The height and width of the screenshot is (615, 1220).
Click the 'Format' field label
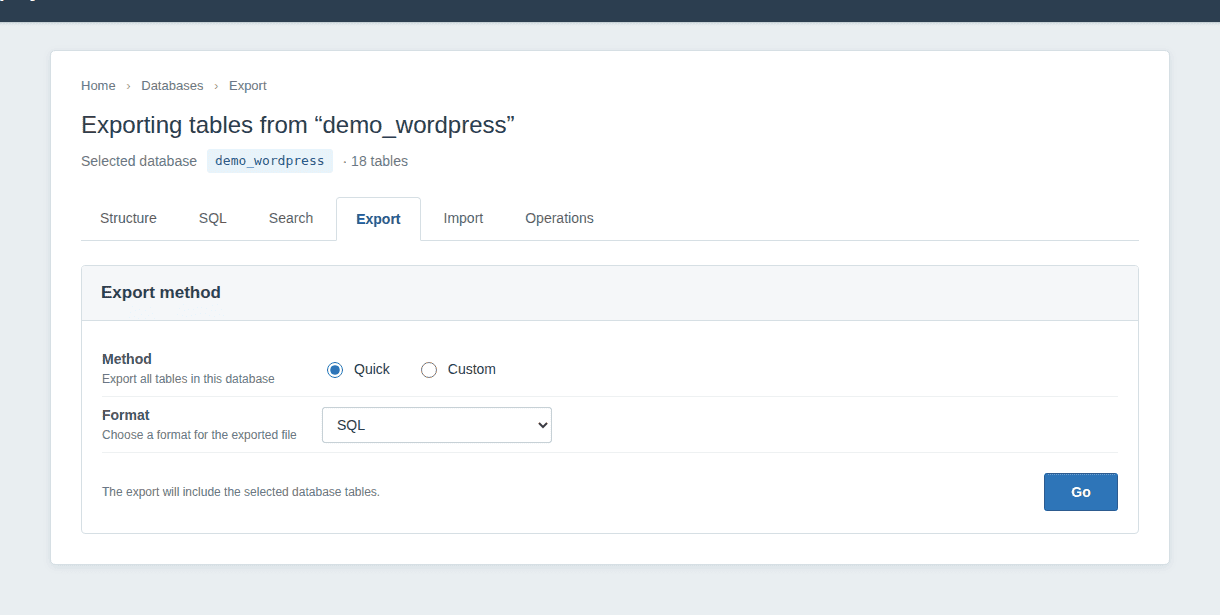click(126, 415)
